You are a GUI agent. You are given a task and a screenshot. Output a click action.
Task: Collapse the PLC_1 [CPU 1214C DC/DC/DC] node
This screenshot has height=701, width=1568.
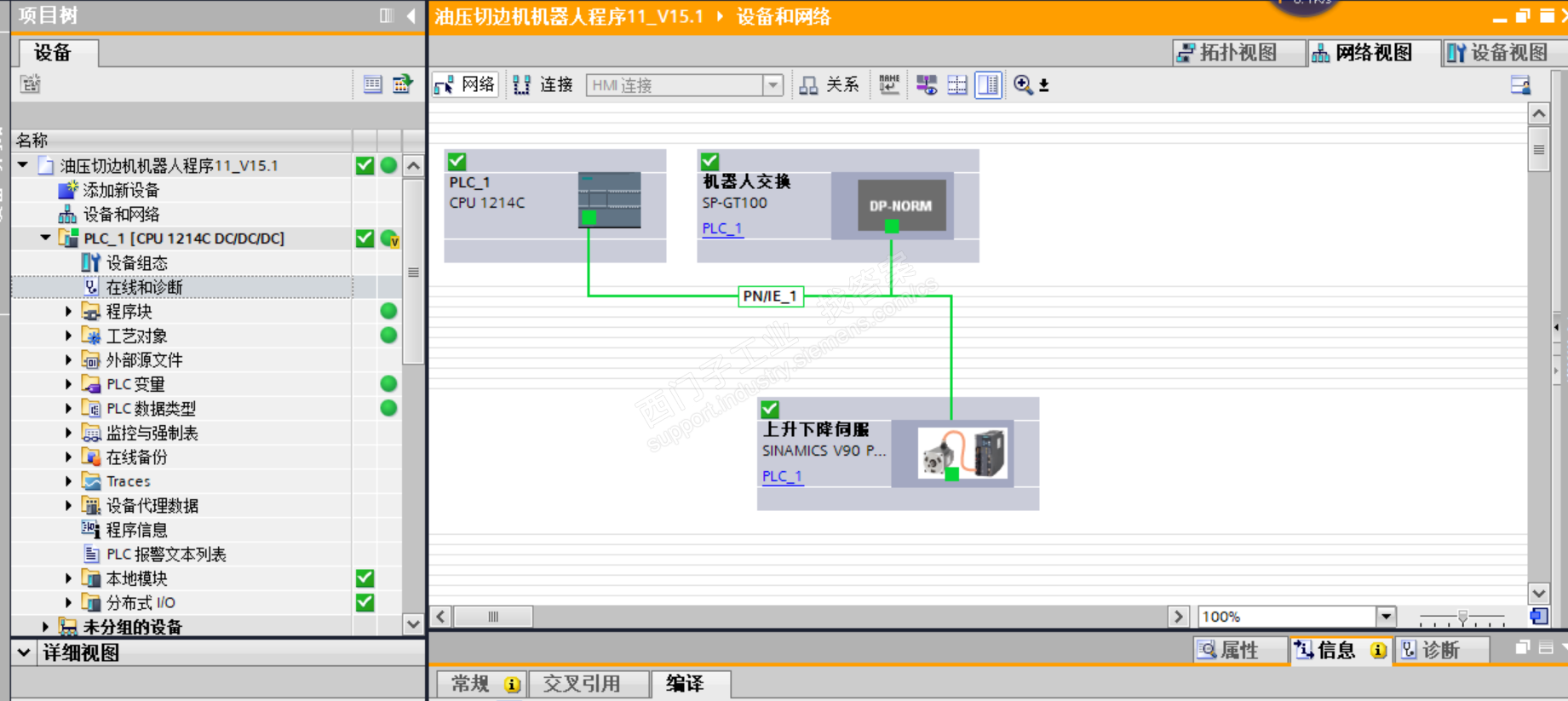(x=45, y=238)
